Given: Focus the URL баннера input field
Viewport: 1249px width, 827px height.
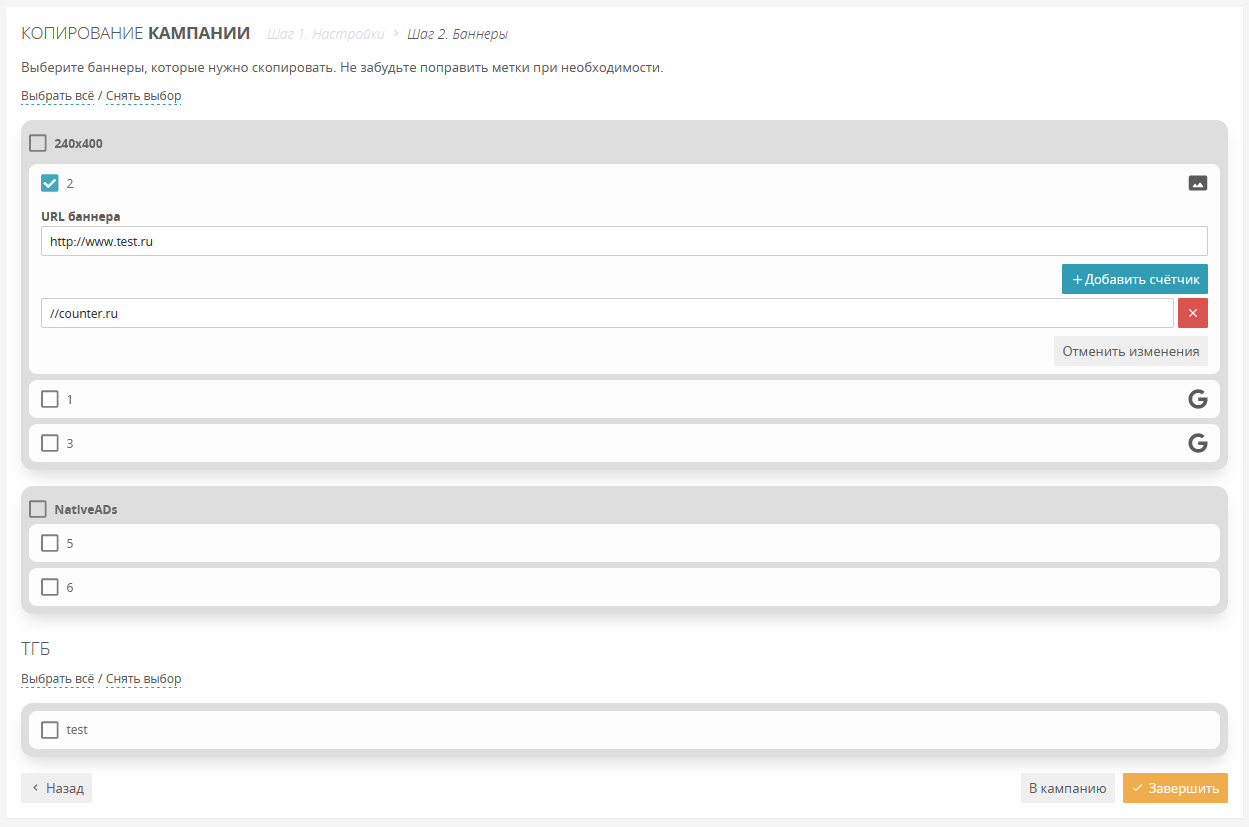Looking at the screenshot, I should tap(624, 241).
